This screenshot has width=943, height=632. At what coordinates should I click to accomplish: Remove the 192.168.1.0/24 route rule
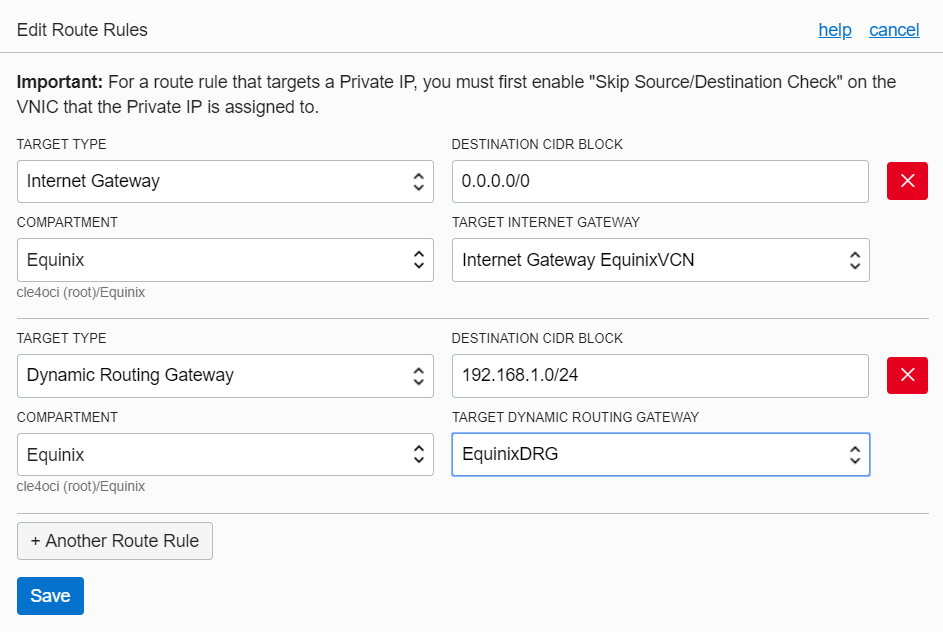pyautogui.click(x=907, y=376)
